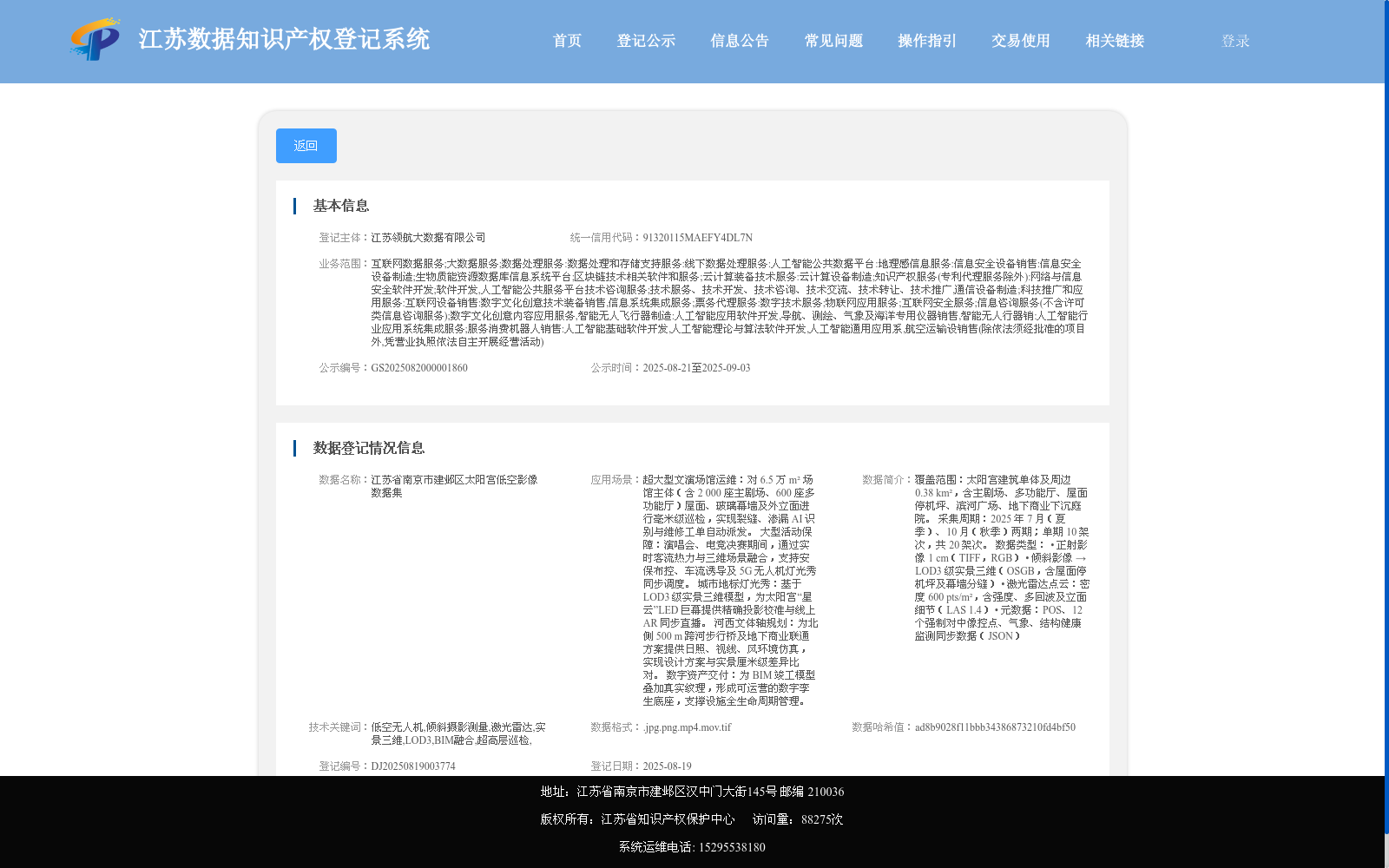Select the data hash value ad8b9028f11bbb
1389x868 pixels.
995,727
